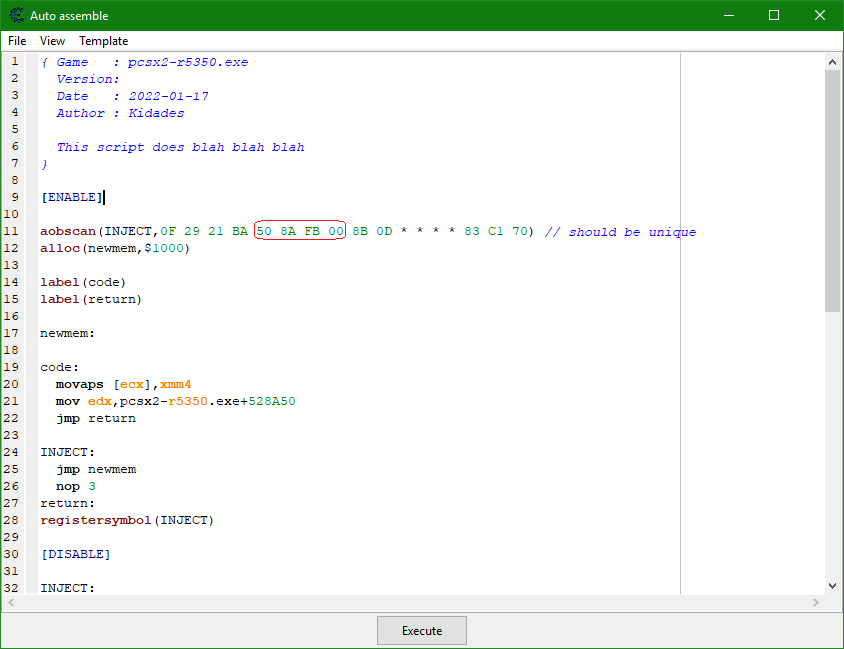Click the Execute button
This screenshot has width=844, height=649.
pyautogui.click(x=422, y=630)
